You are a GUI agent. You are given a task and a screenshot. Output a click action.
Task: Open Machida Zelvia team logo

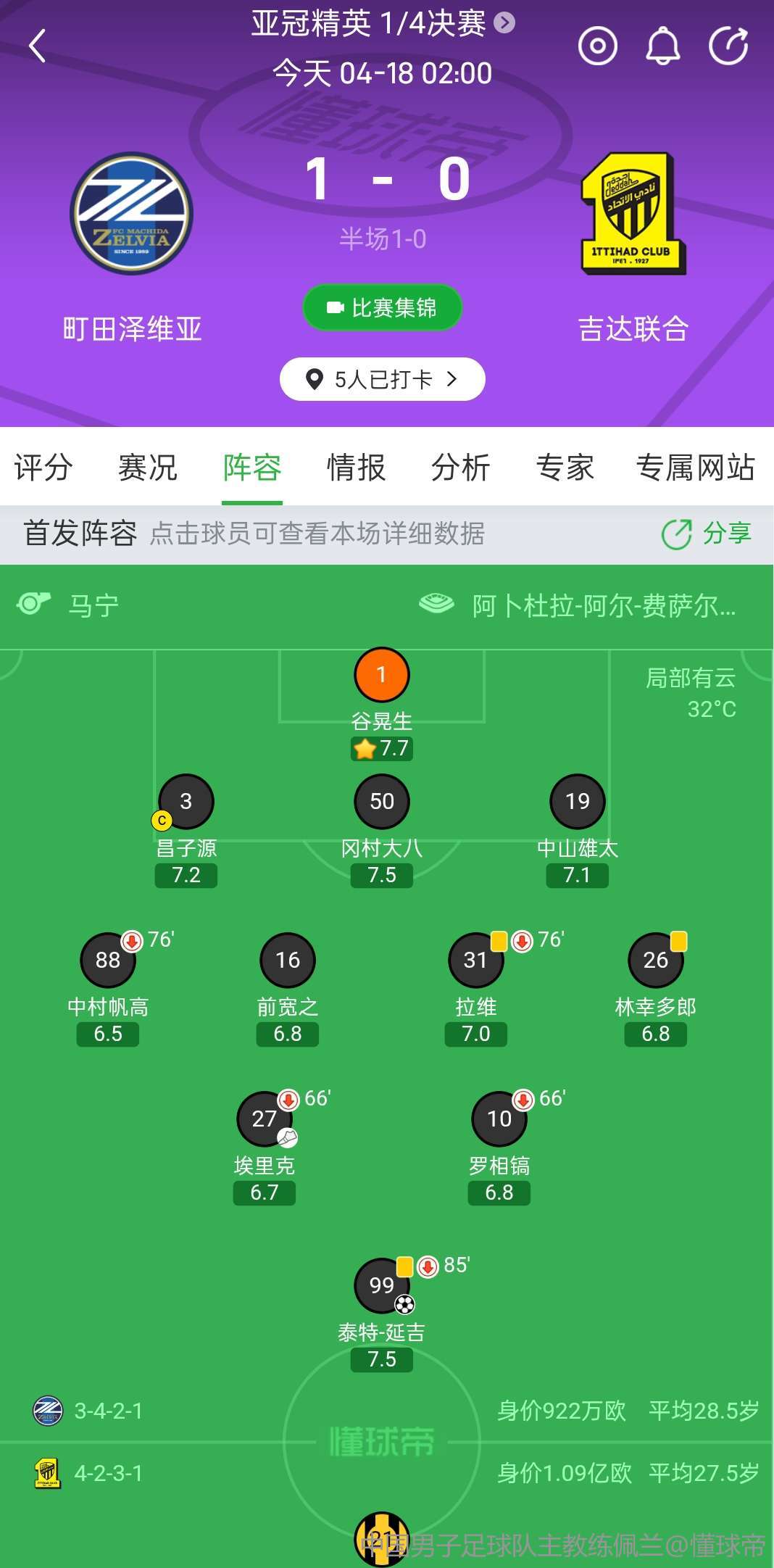click(x=132, y=213)
